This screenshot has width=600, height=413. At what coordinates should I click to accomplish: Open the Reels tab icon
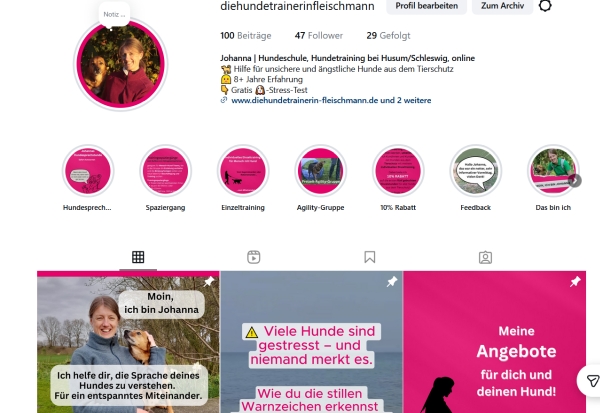click(x=254, y=257)
